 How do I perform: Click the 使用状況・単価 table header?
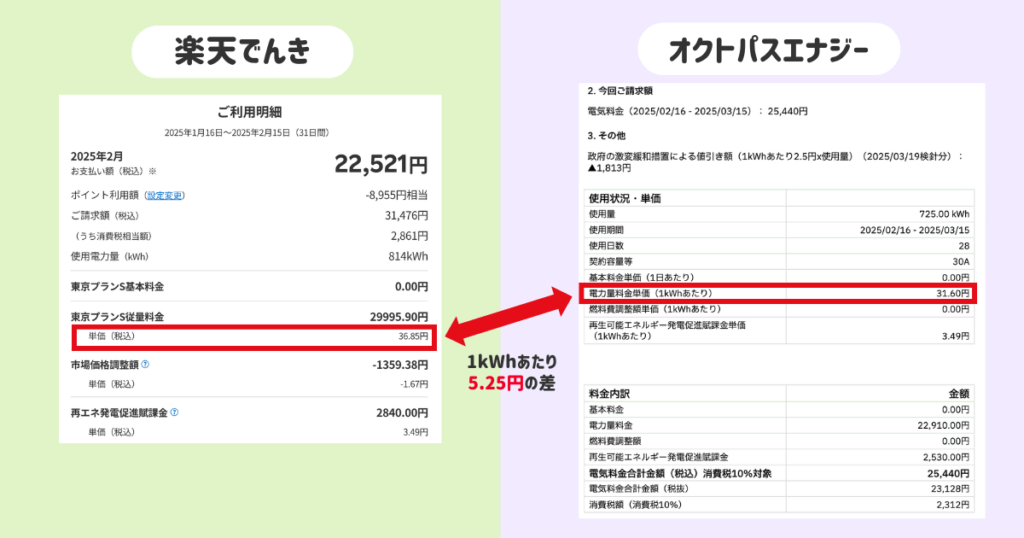click(625, 198)
